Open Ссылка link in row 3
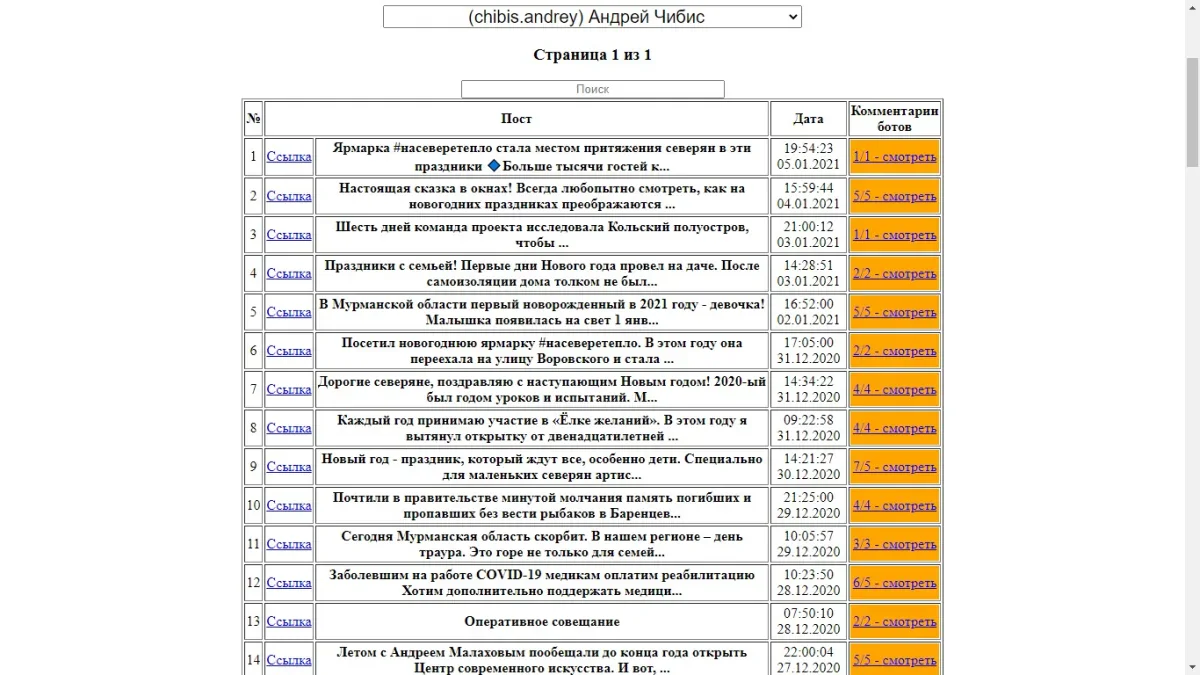This screenshot has height=675, width=1200. click(x=289, y=235)
